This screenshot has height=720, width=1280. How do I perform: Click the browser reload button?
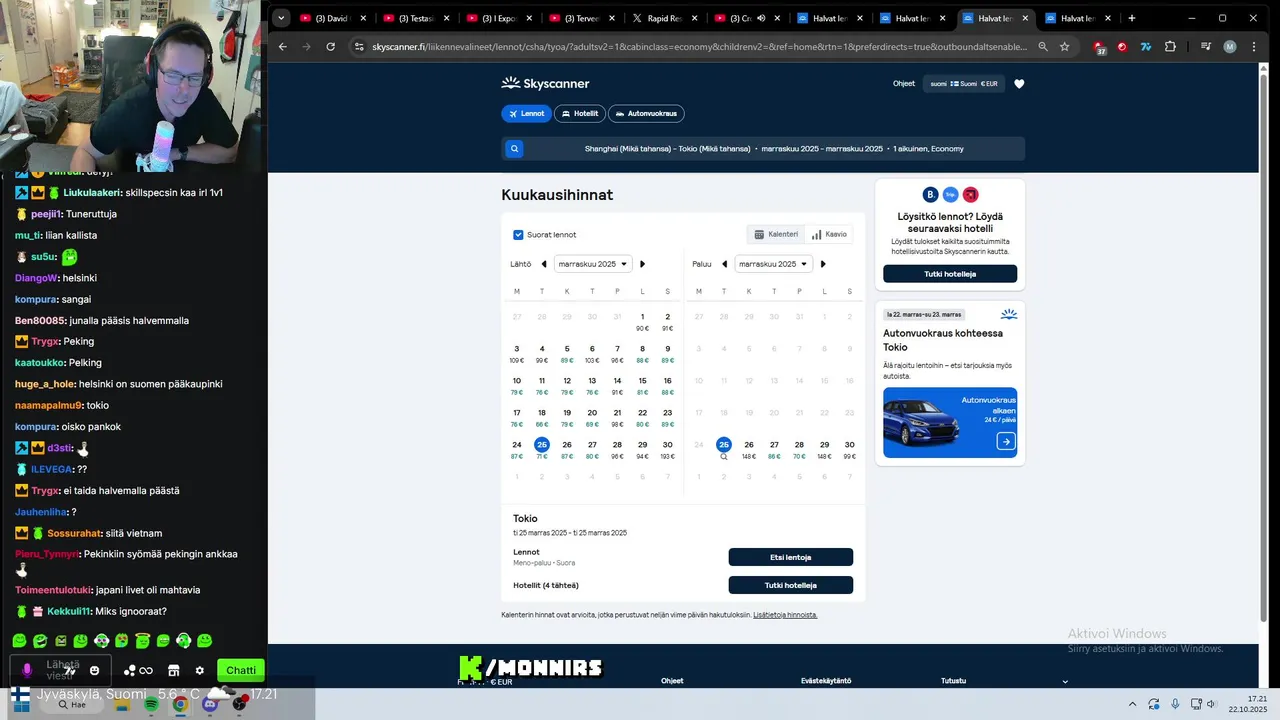coord(331,46)
